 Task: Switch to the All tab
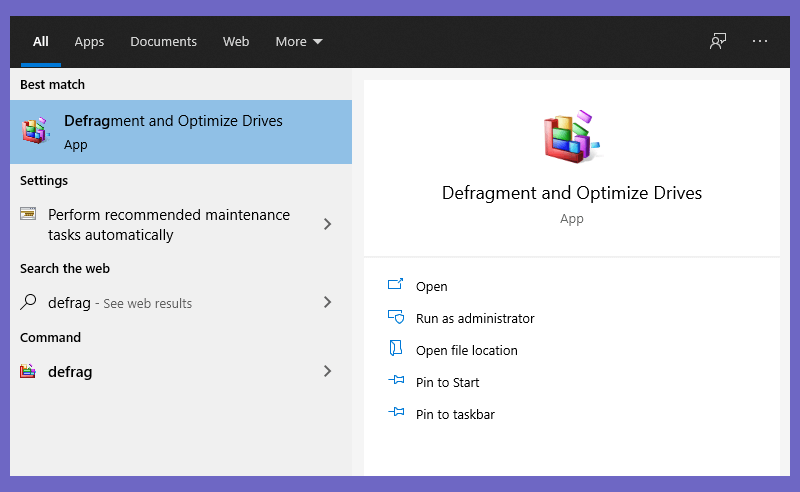(x=41, y=41)
